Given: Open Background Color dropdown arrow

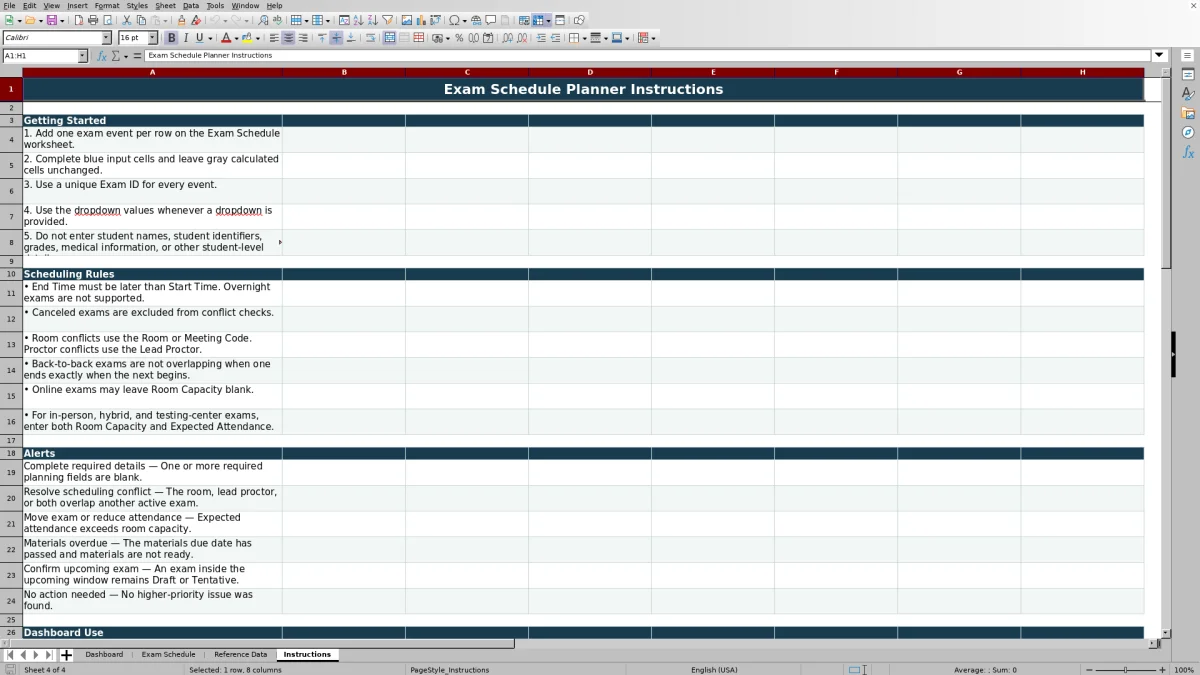Looking at the screenshot, I should 258,38.
